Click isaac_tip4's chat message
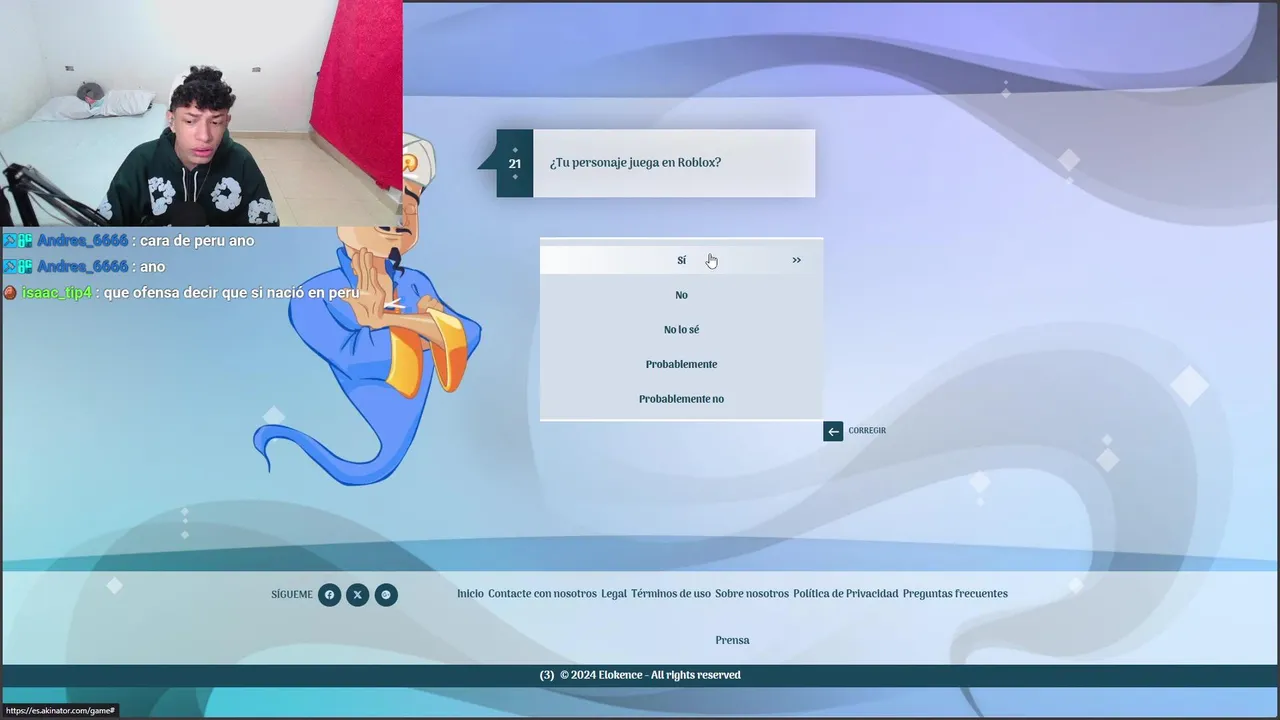Screen dimensions: 1280x720 (181, 293)
